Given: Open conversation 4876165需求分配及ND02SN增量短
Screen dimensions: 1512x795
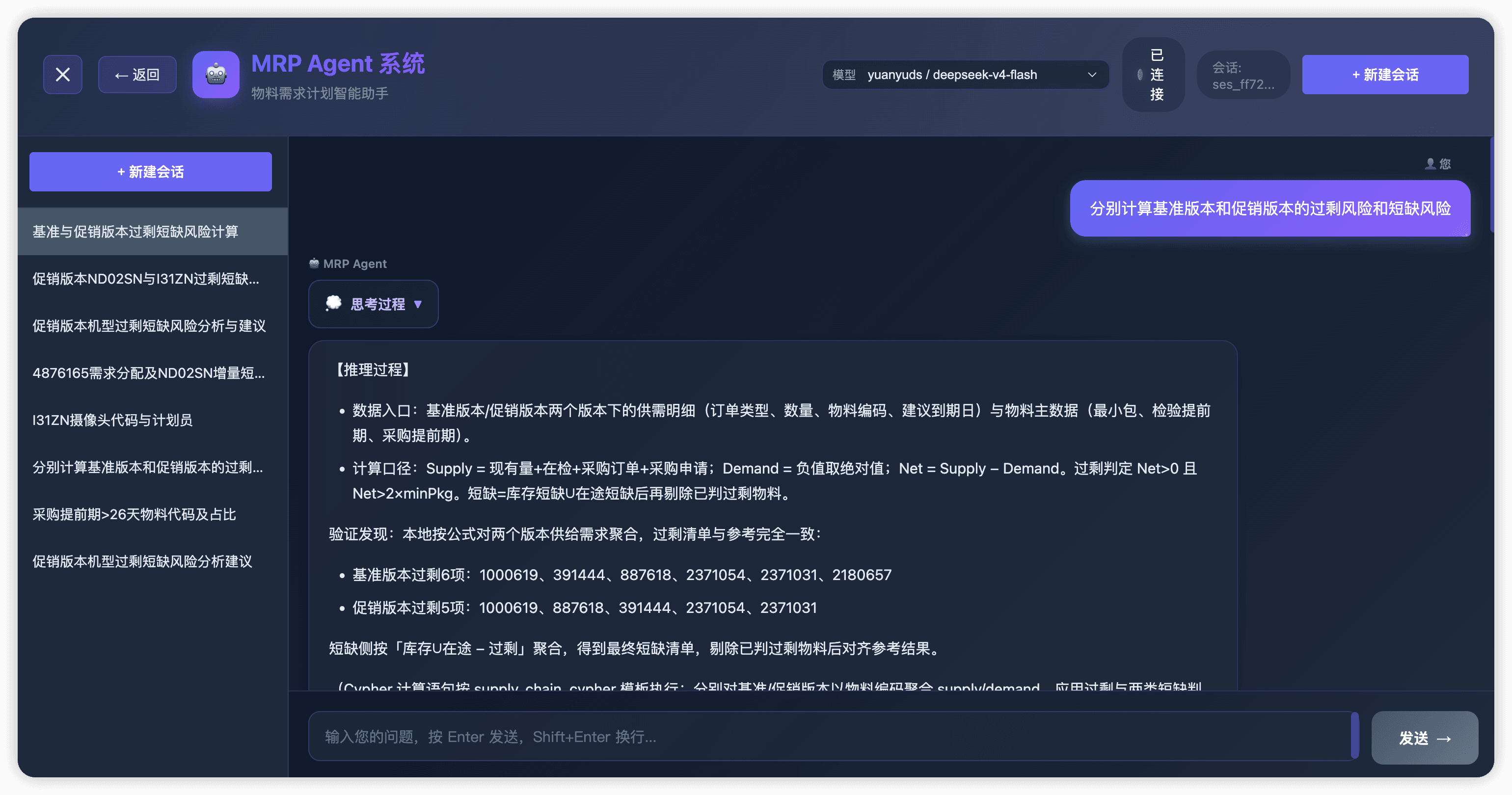Looking at the screenshot, I should [153, 372].
